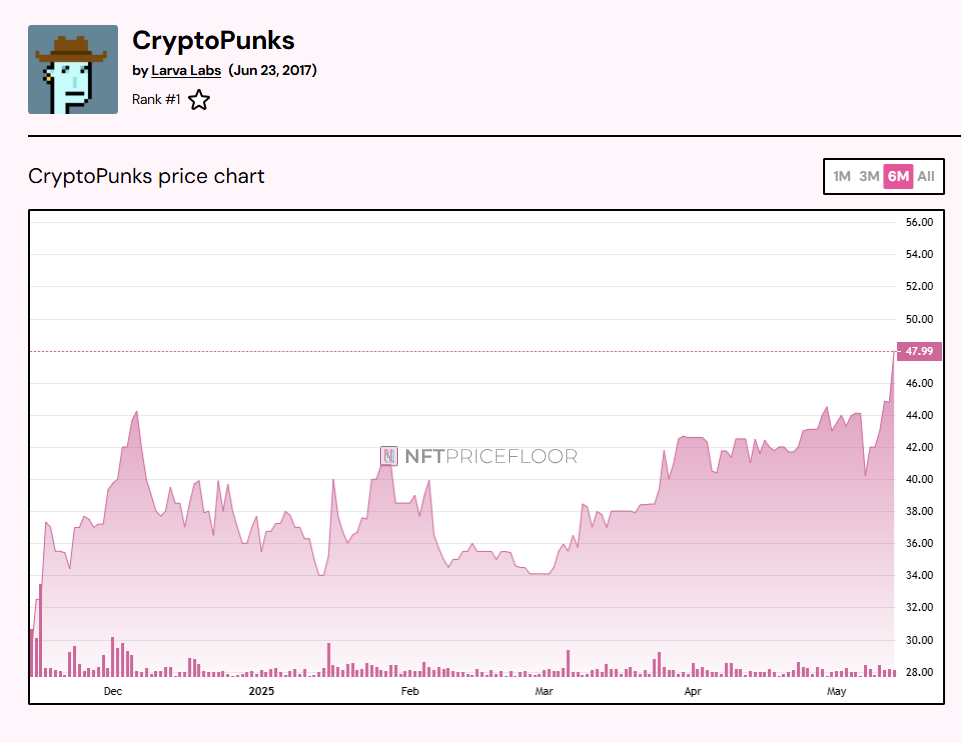
Task: Show the All time range chart
Action: coord(925,177)
